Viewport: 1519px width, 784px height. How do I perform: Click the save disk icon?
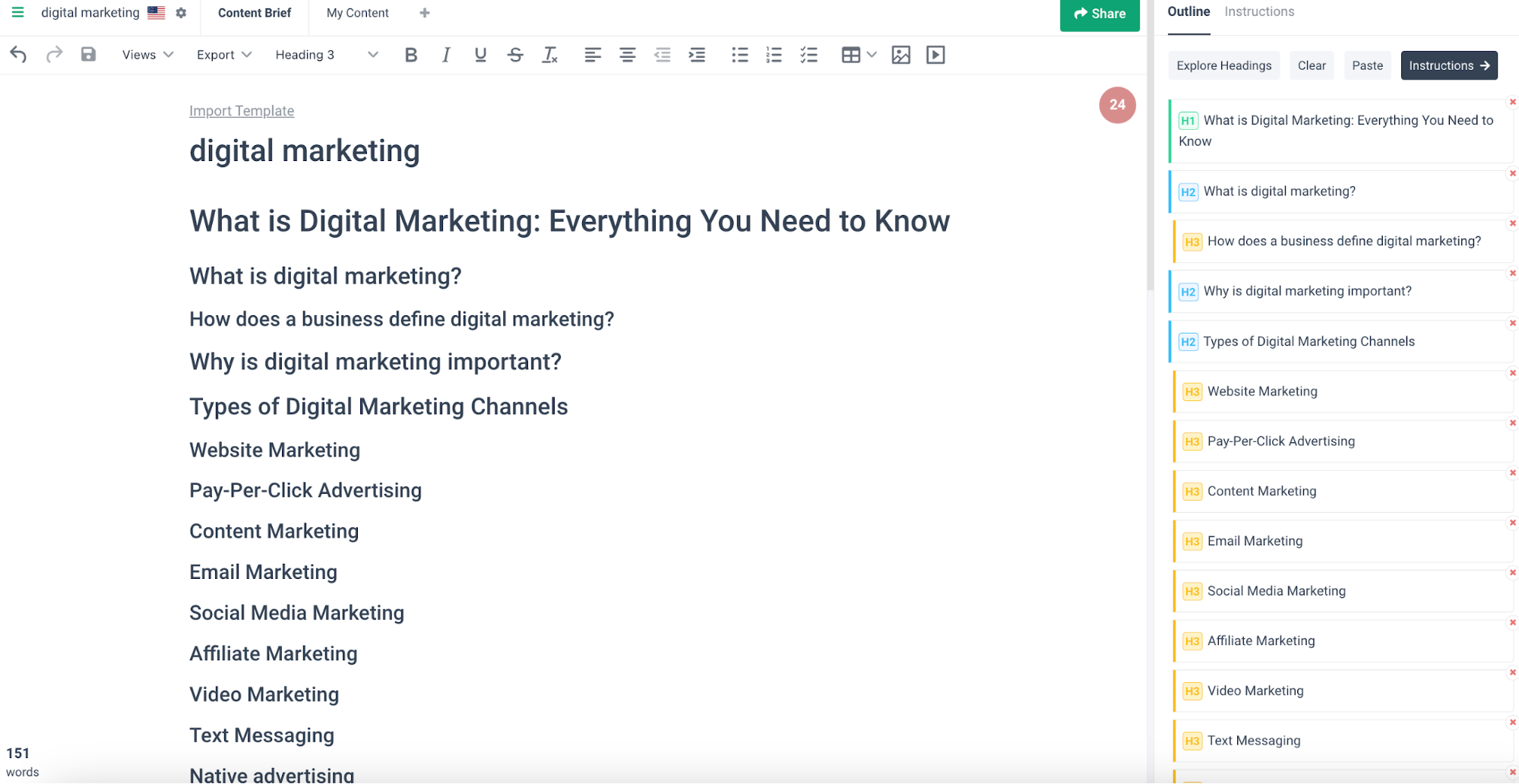point(88,55)
